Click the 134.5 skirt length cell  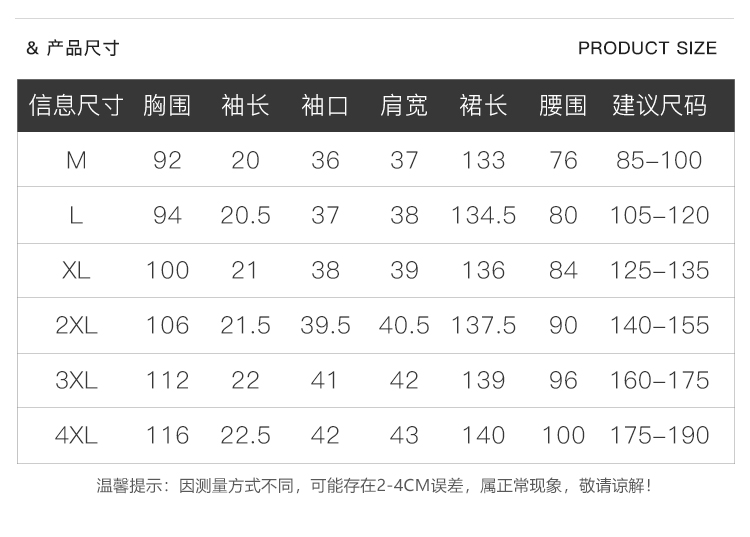pyautogui.click(x=484, y=215)
